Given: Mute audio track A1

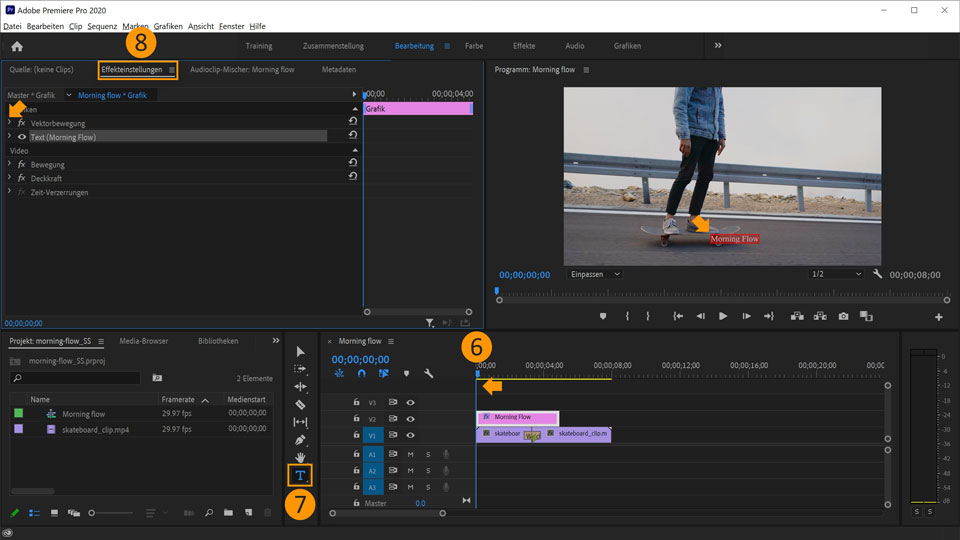Looking at the screenshot, I should pos(410,454).
